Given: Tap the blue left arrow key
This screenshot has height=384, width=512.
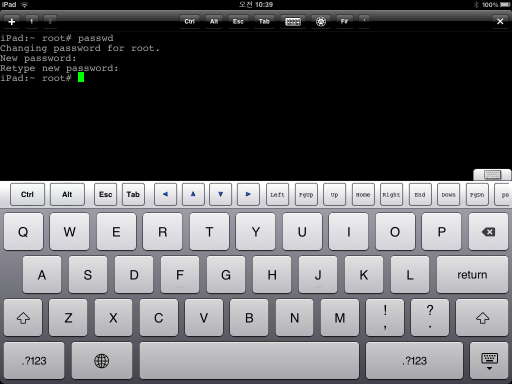Looking at the screenshot, I should (165, 194).
